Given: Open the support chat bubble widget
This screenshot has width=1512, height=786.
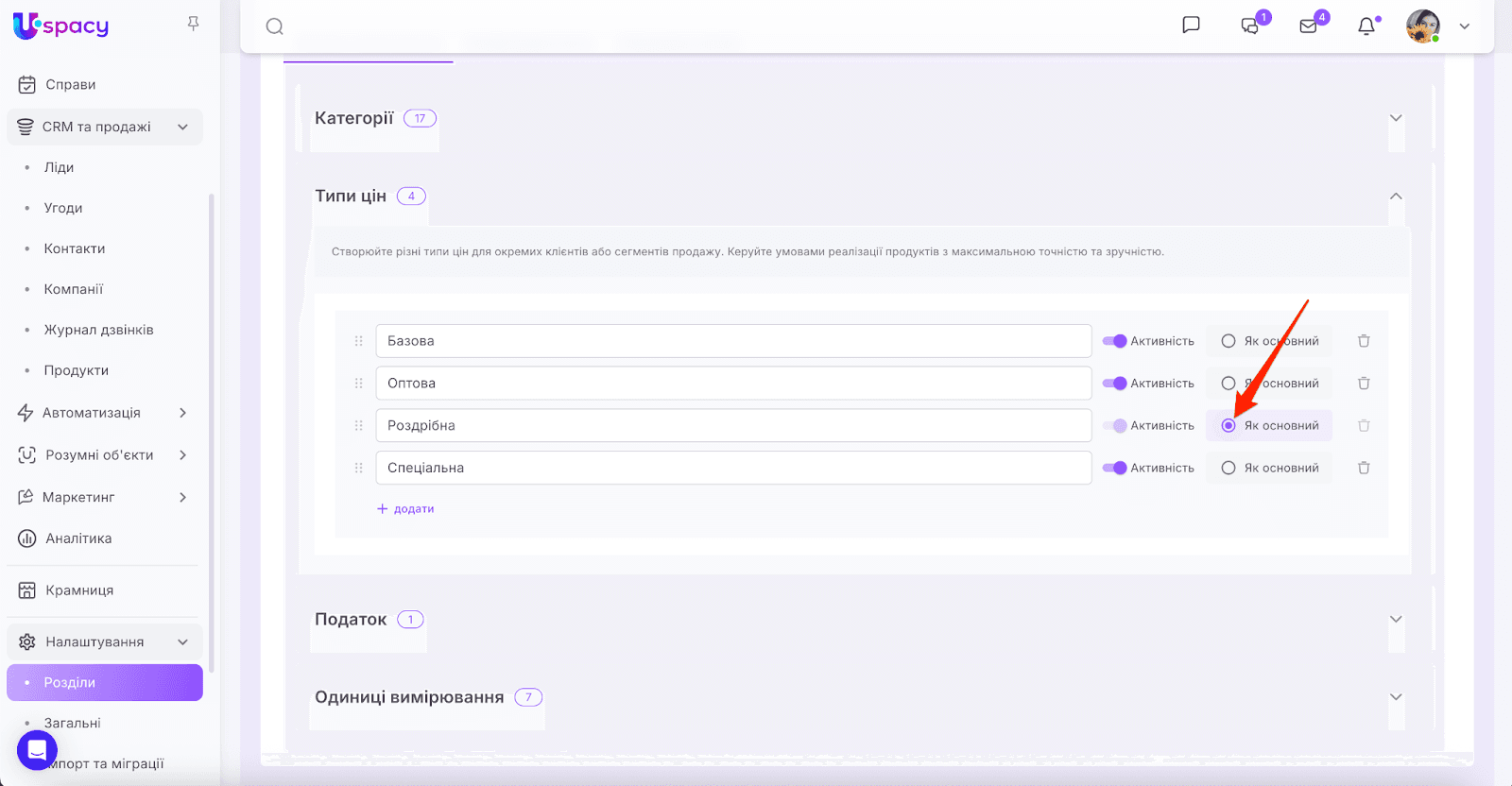Looking at the screenshot, I should 37,751.
